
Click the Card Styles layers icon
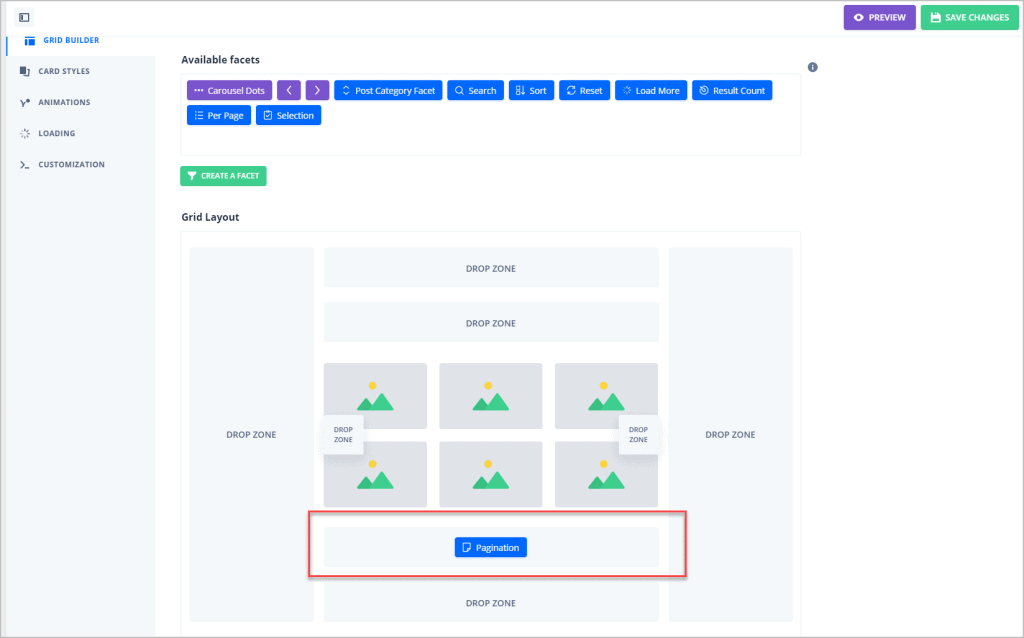pyautogui.click(x=23, y=71)
